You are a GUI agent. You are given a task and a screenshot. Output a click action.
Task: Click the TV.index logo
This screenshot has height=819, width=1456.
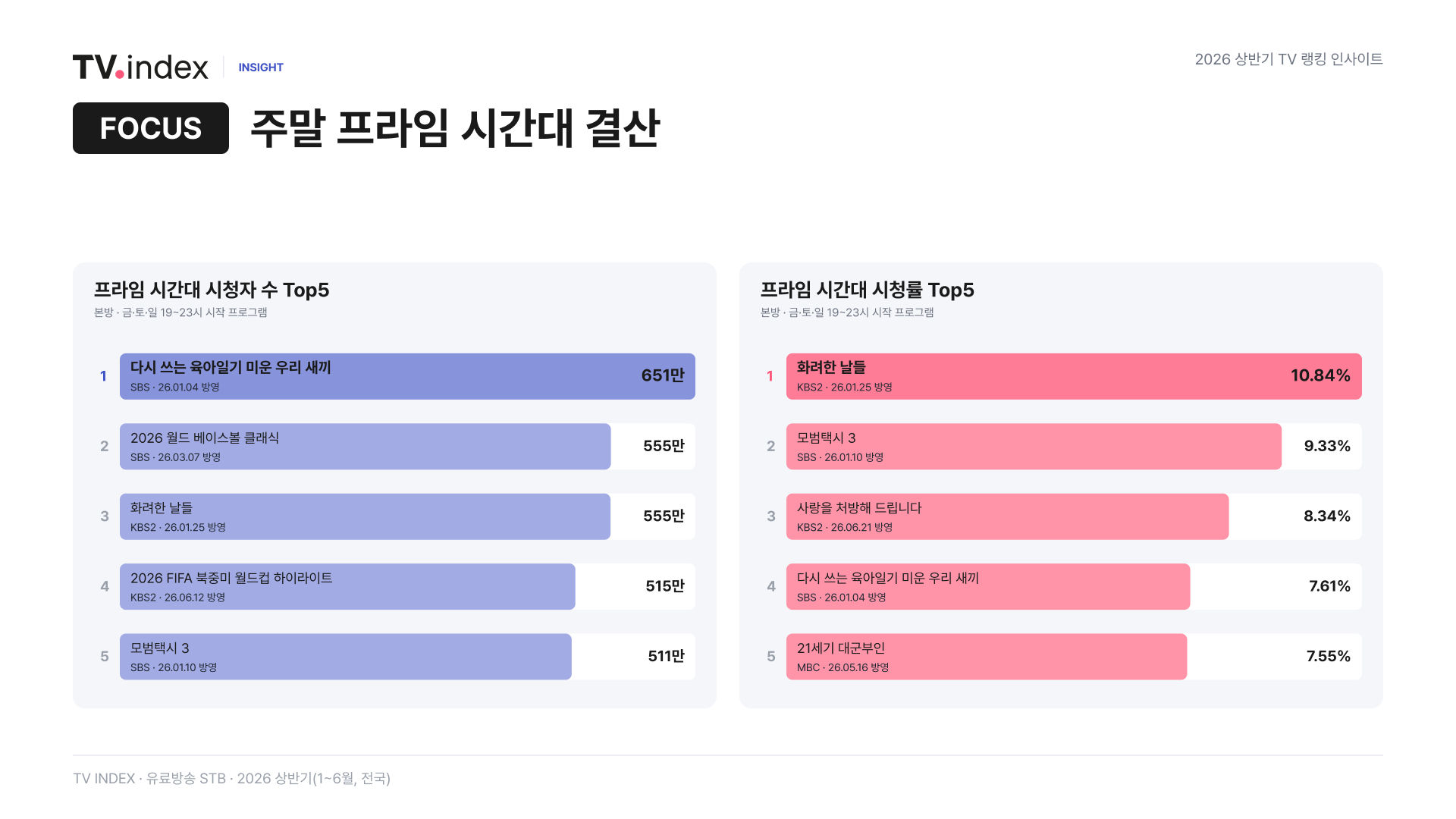(x=140, y=67)
